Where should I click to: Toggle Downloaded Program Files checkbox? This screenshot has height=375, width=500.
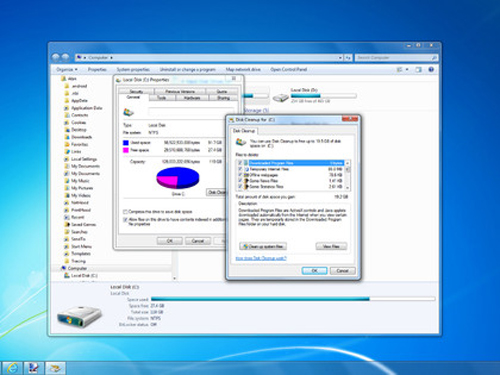pyautogui.click(x=240, y=163)
